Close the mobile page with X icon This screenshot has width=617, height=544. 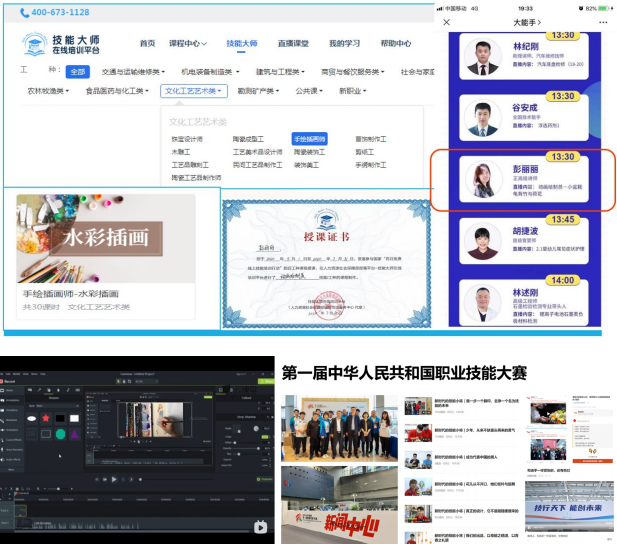446,22
